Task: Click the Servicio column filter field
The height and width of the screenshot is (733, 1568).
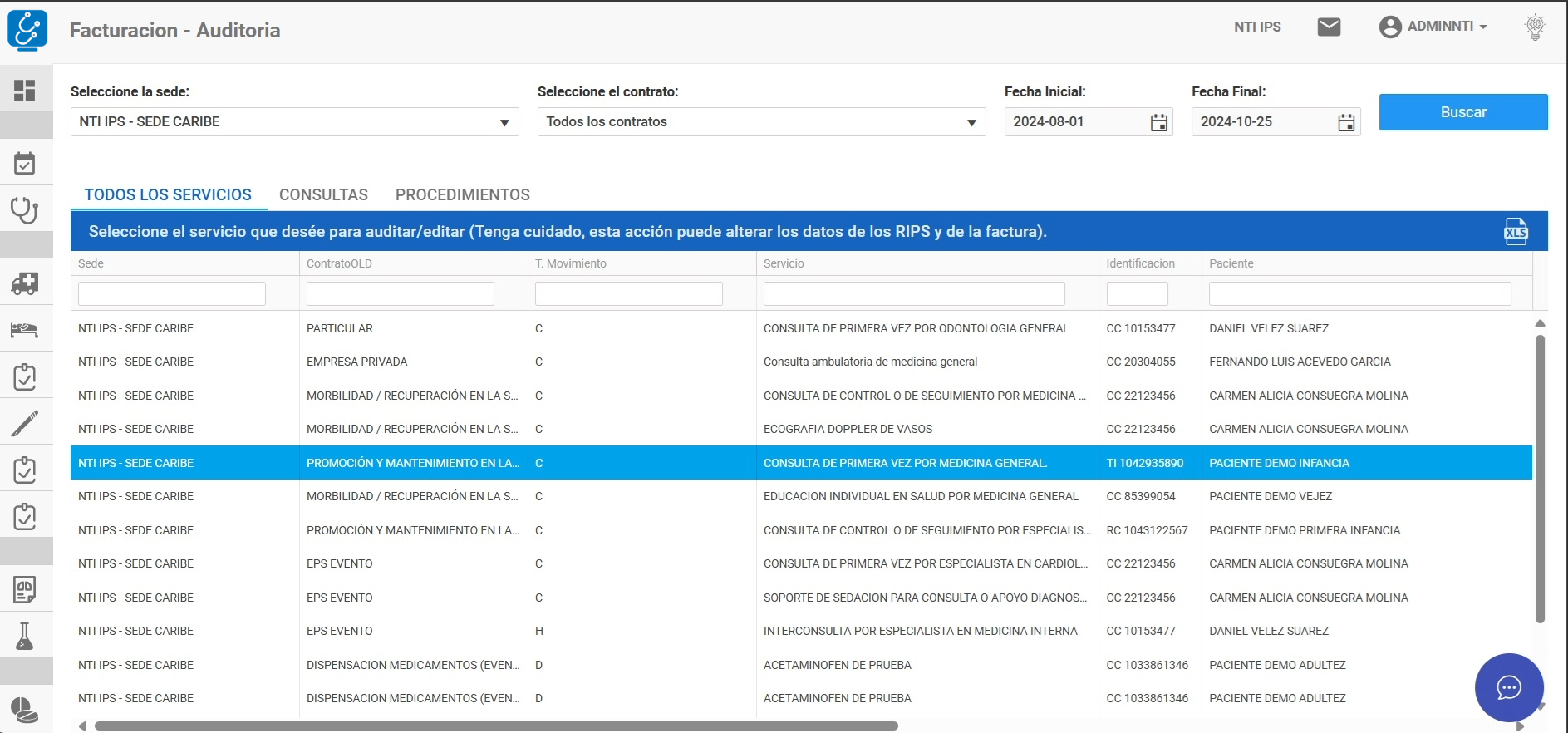Action: coord(914,293)
